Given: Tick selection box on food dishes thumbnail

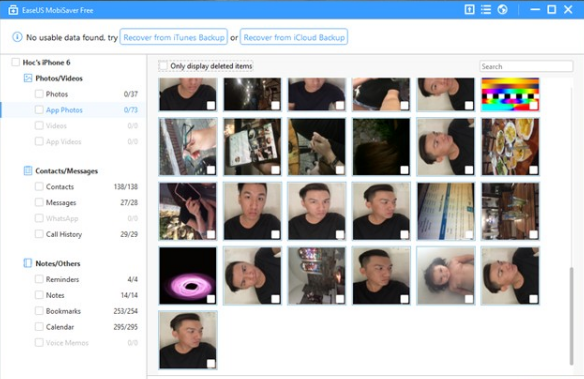Looking at the screenshot, I should [533, 170].
